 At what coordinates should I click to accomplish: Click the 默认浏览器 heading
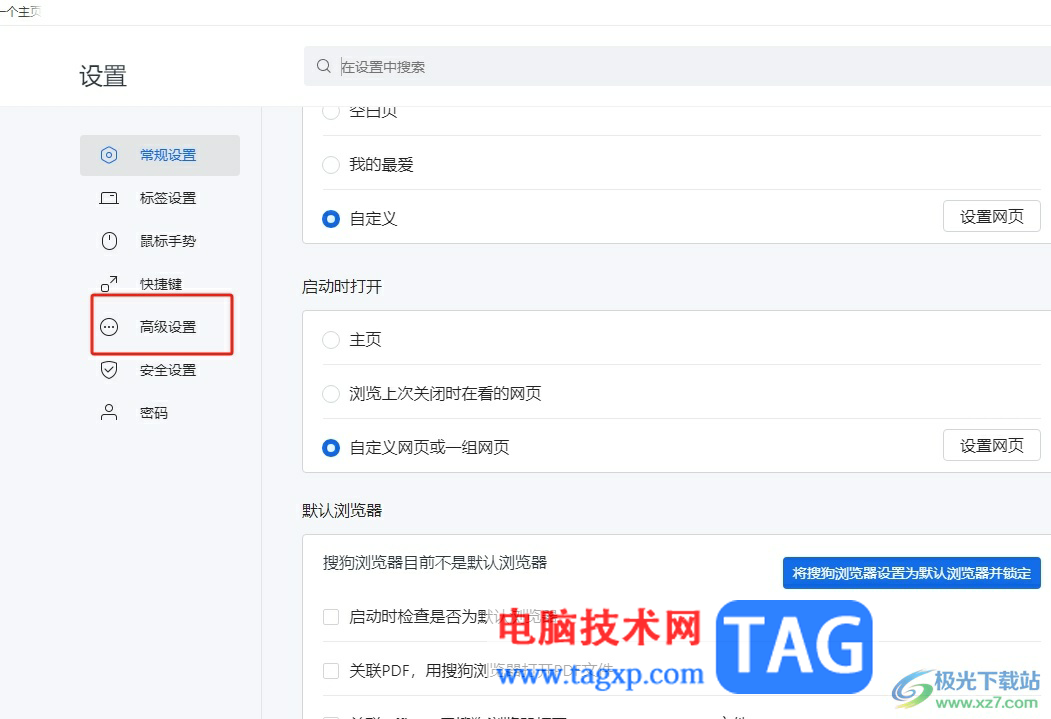[x=342, y=511]
